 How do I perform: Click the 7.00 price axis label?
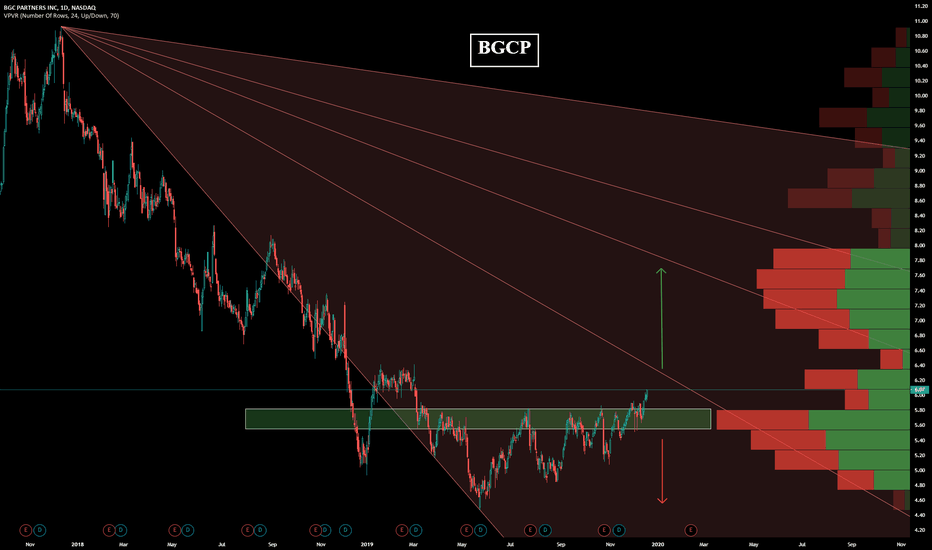tap(921, 320)
